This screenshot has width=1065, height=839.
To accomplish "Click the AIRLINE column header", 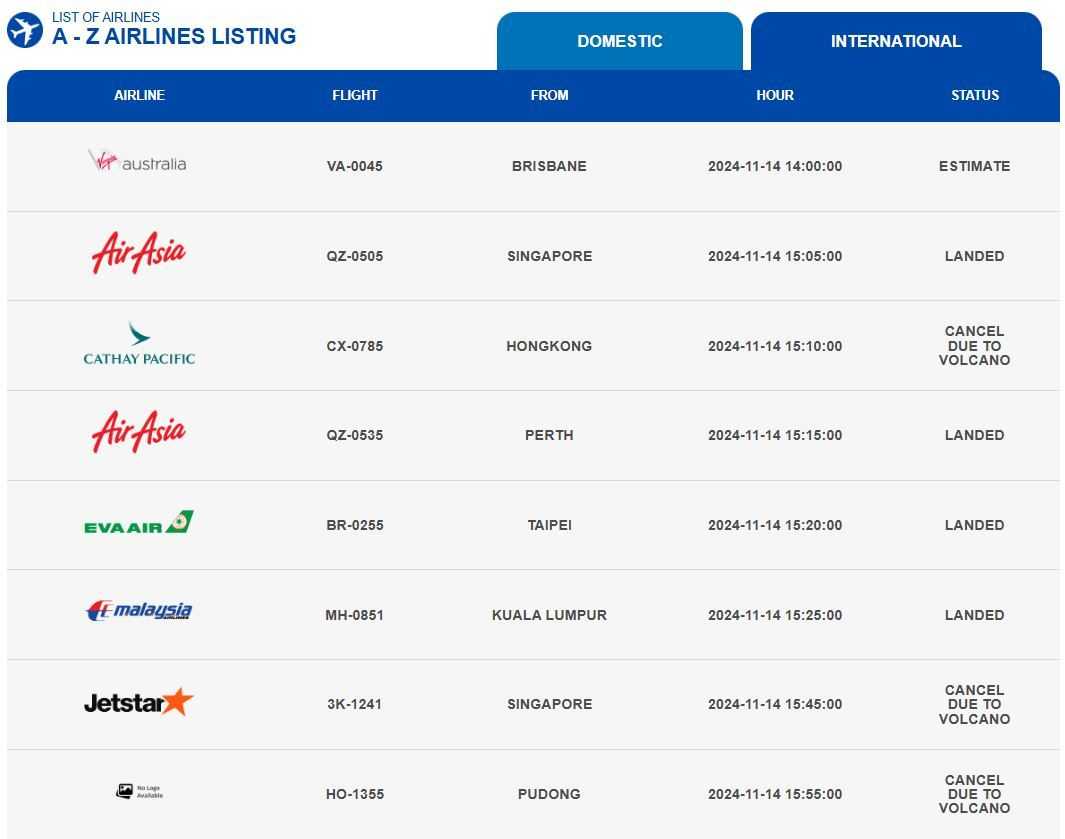I will coord(139,95).
